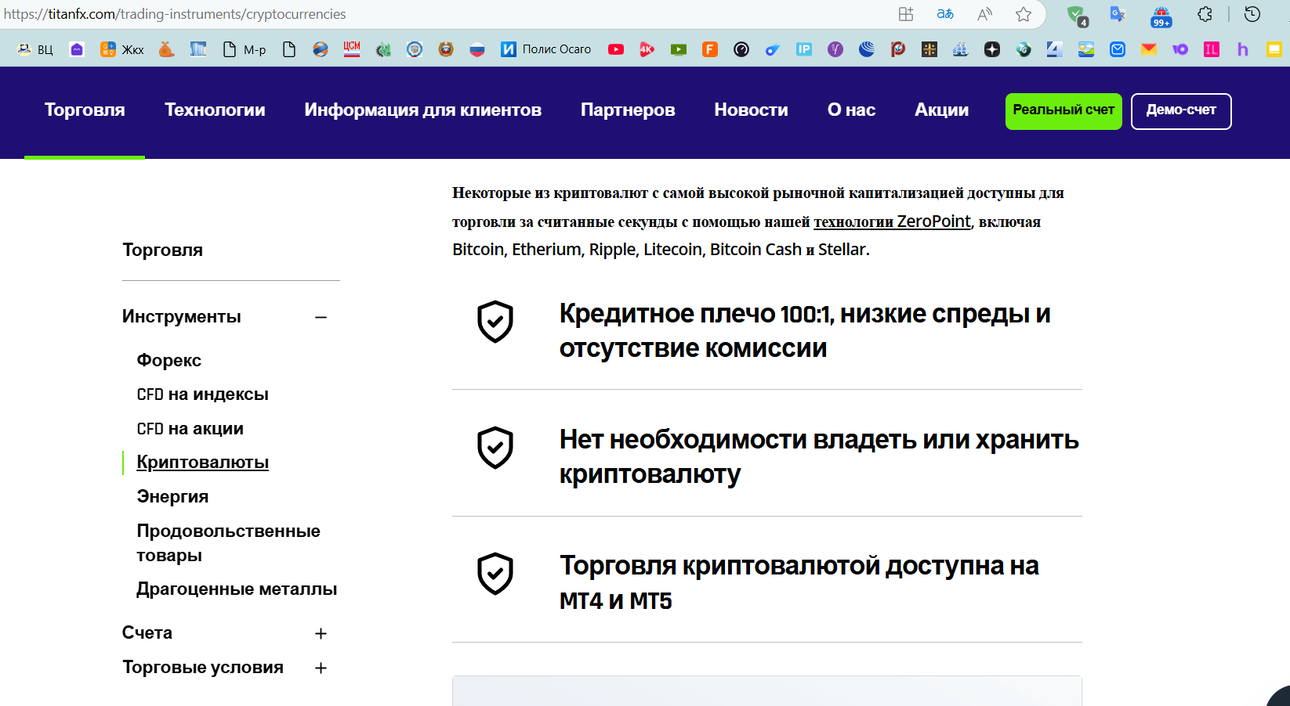Open the YouTube bookmark icon
The height and width of the screenshot is (706, 1290).
point(616,49)
